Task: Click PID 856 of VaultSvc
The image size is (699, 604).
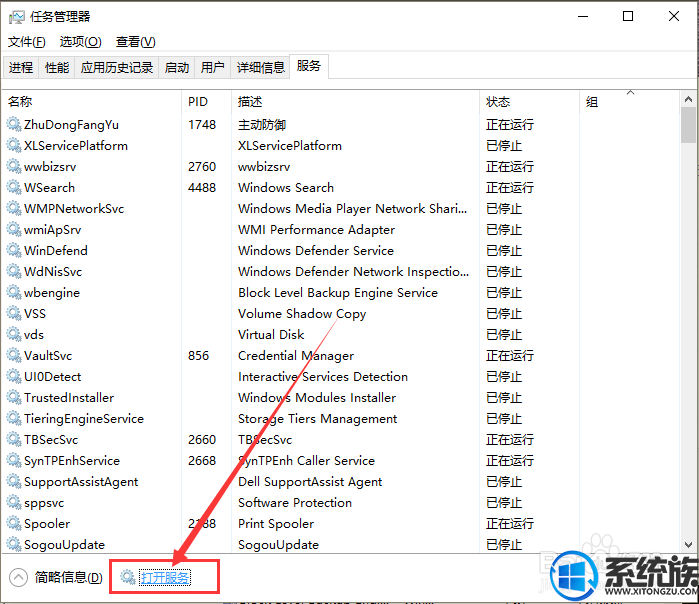Action: pos(198,356)
